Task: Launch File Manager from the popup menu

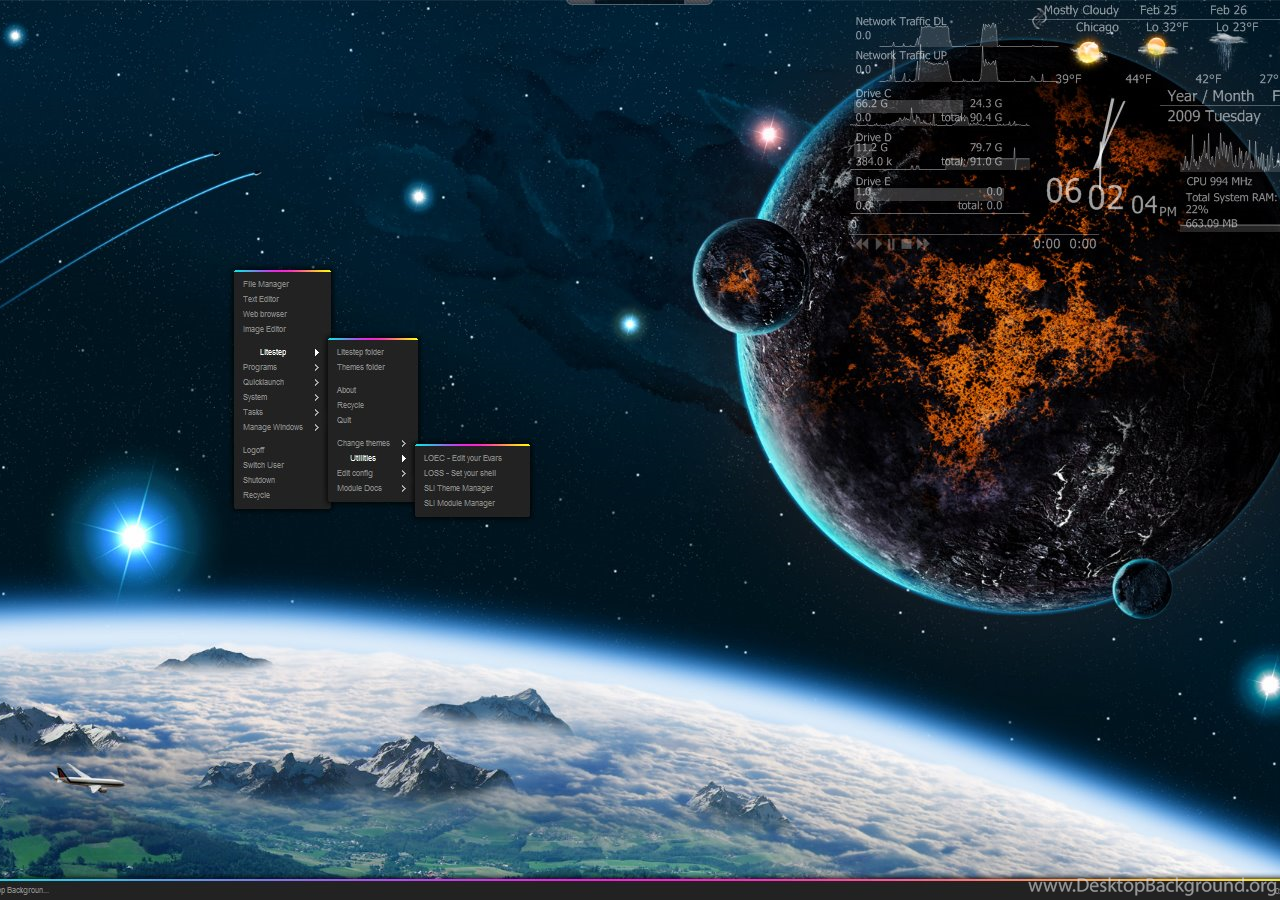Action: (266, 284)
